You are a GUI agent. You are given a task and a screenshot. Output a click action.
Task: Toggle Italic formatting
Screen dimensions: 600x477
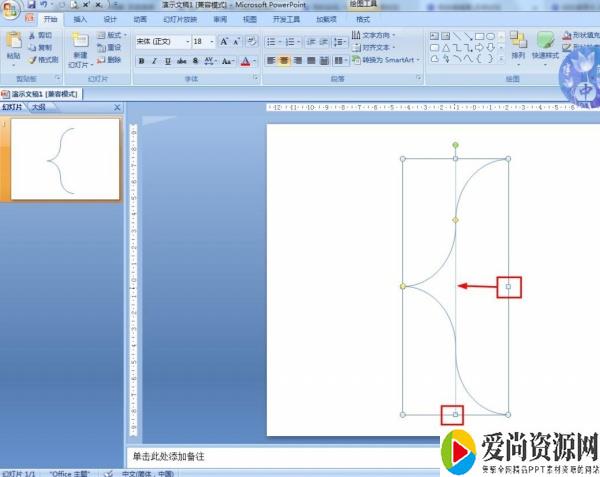154,61
